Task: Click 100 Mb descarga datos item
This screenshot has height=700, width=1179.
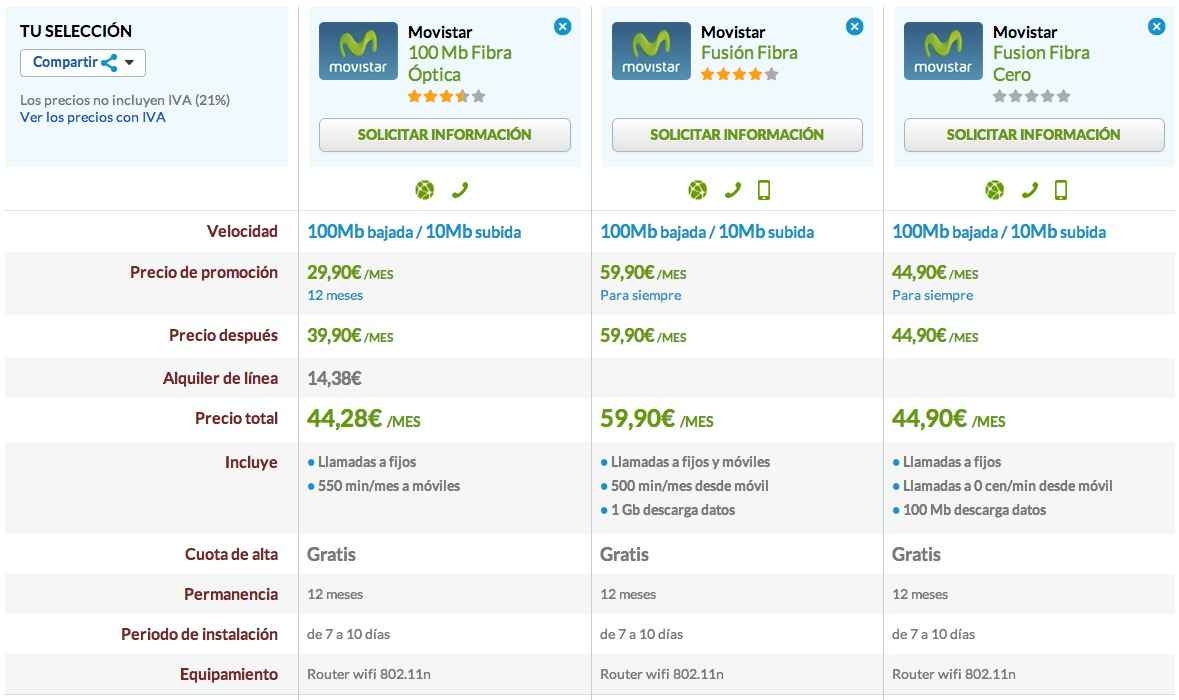Action: click(974, 511)
